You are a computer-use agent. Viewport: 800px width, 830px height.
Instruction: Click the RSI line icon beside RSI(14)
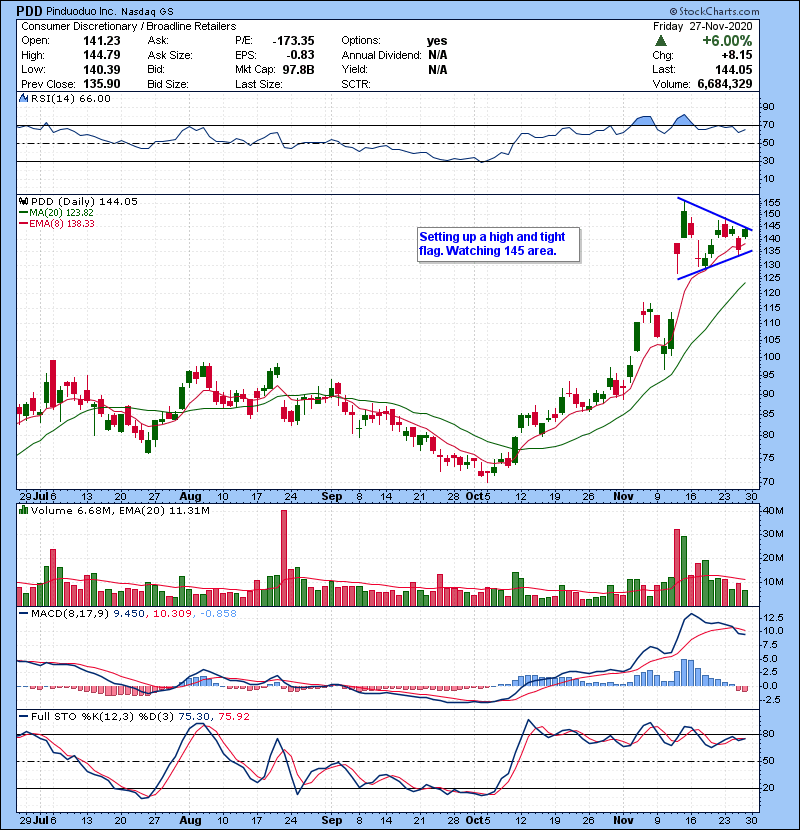(x=24, y=98)
